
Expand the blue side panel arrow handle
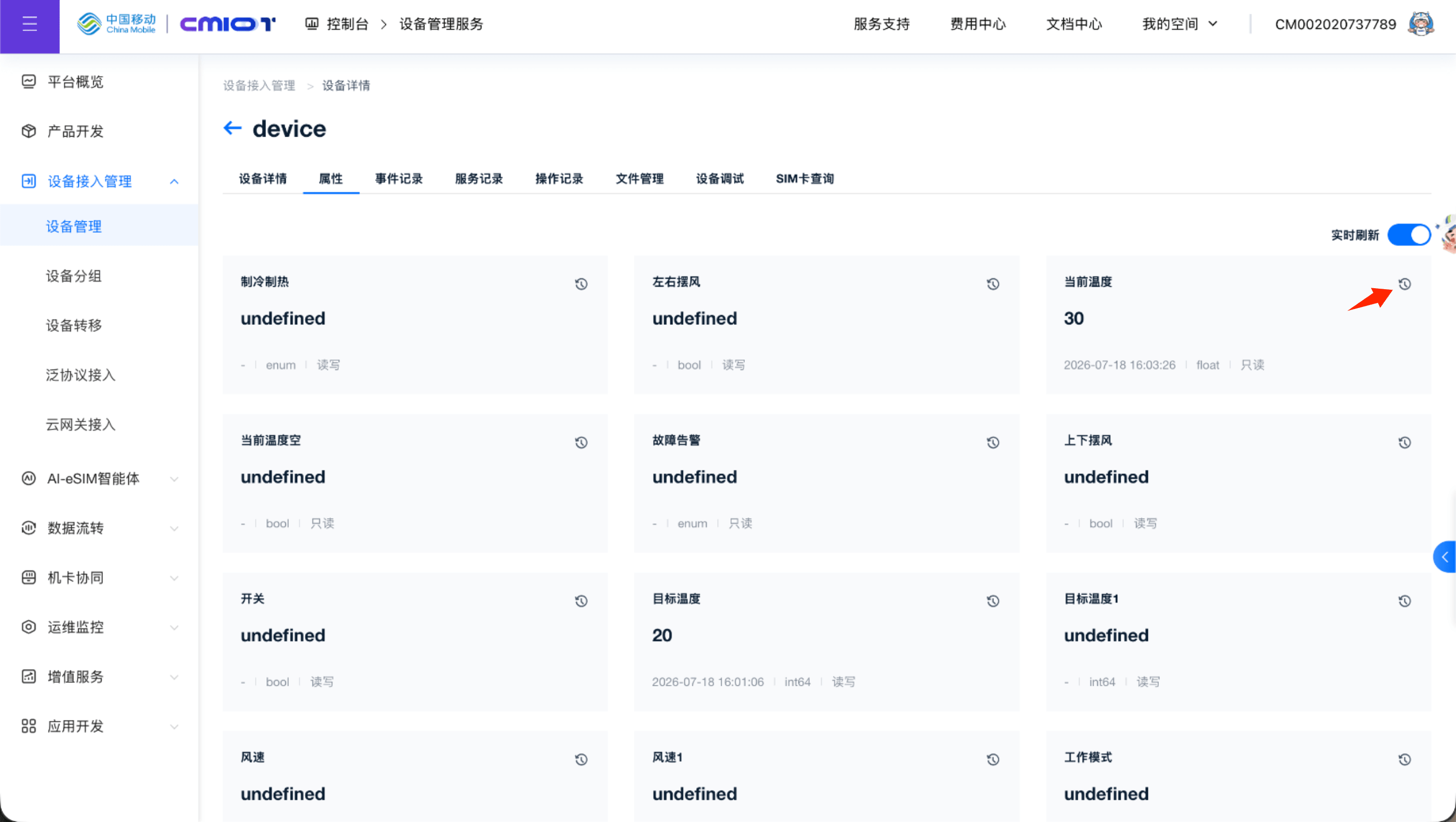(x=1445, y=557)
